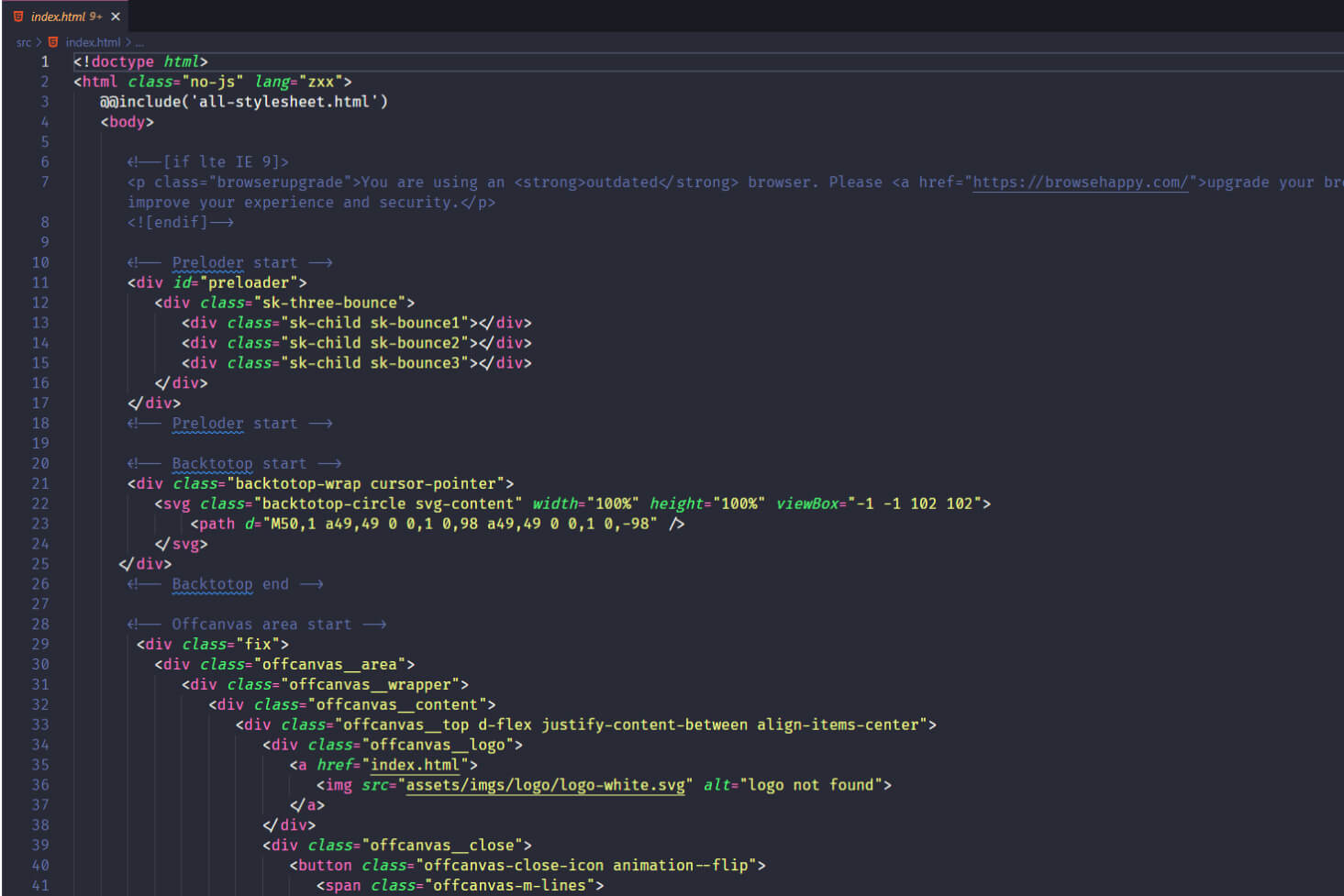Click the misspelled Preloder word on line 10

click(207, 262)
